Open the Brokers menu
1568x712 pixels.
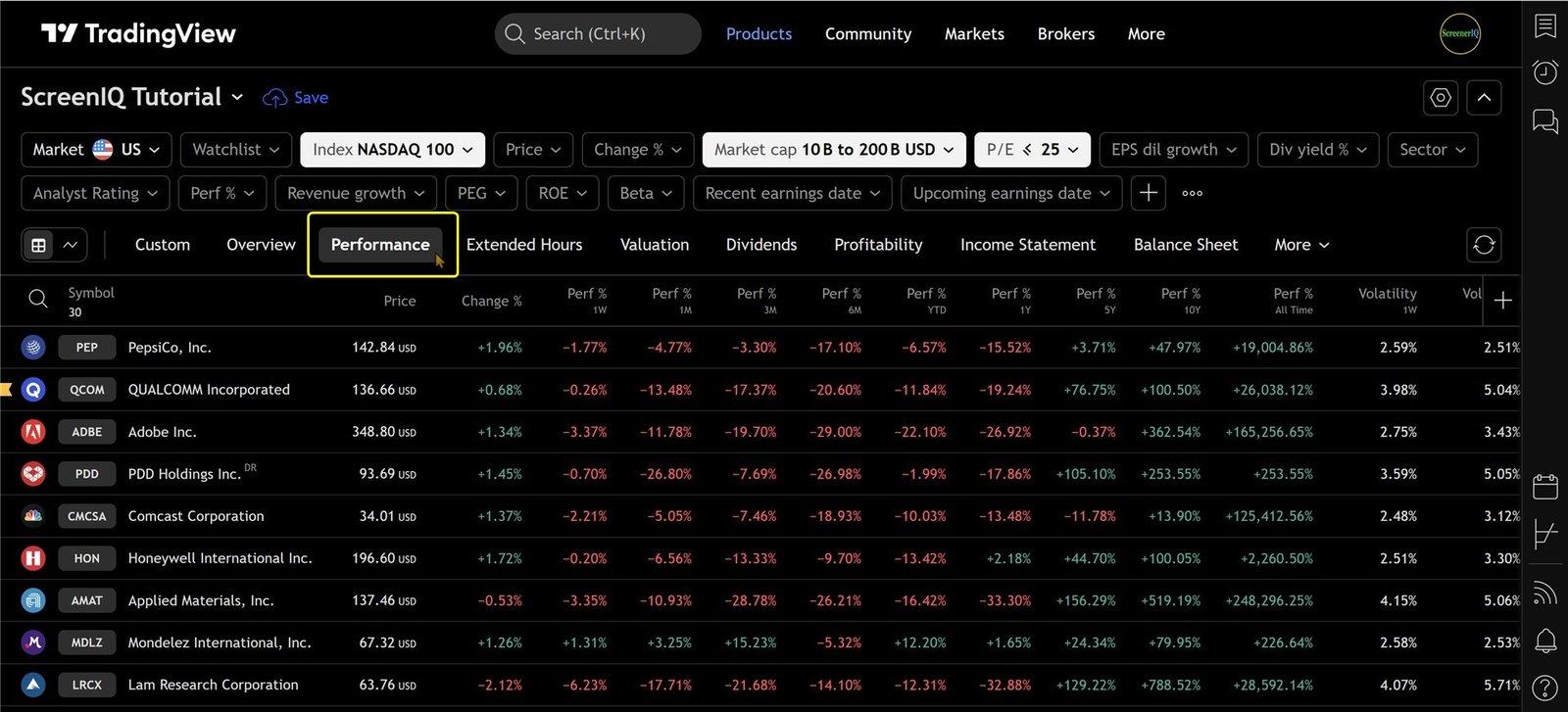1066,34
